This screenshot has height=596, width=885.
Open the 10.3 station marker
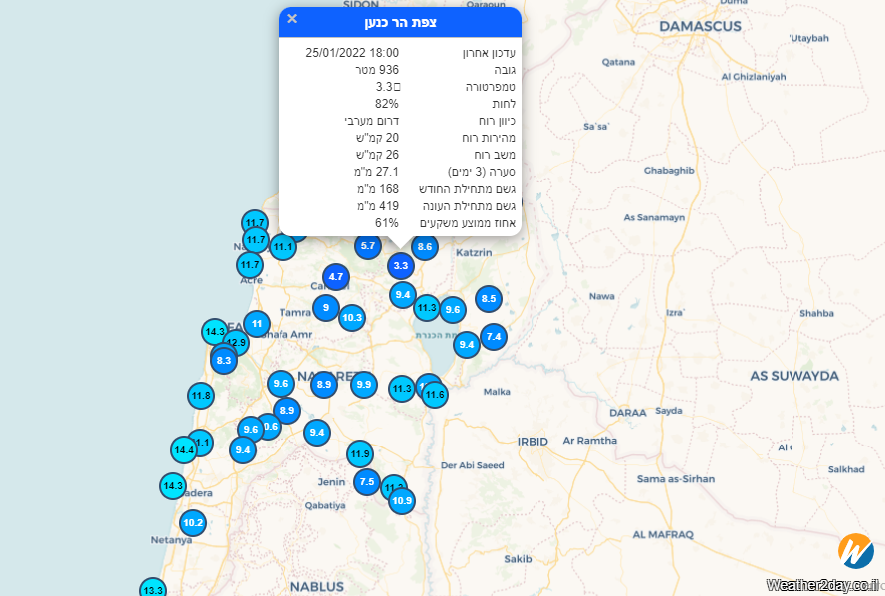click(352, 318)
